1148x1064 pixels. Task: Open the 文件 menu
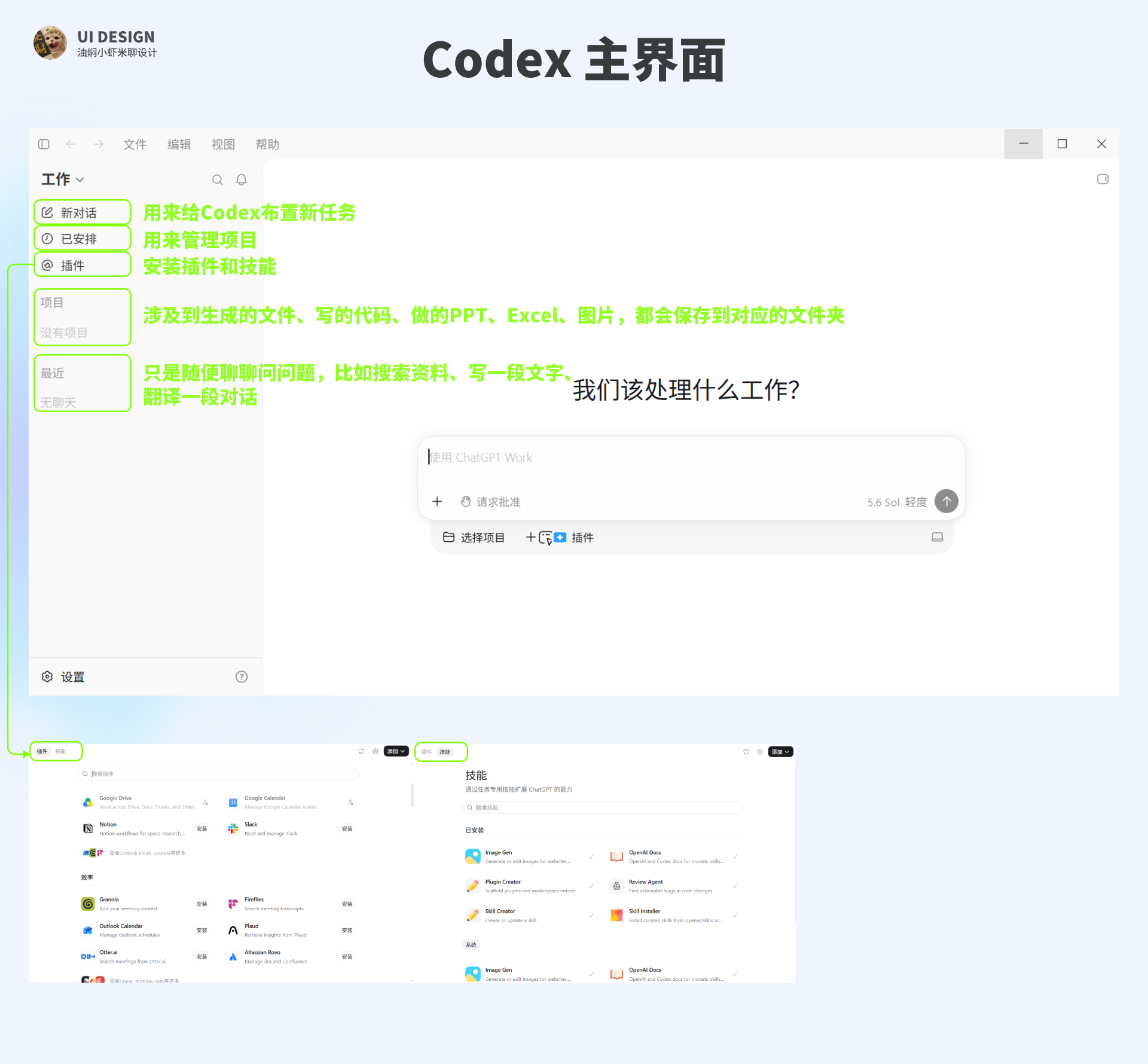tap(135, 144)
